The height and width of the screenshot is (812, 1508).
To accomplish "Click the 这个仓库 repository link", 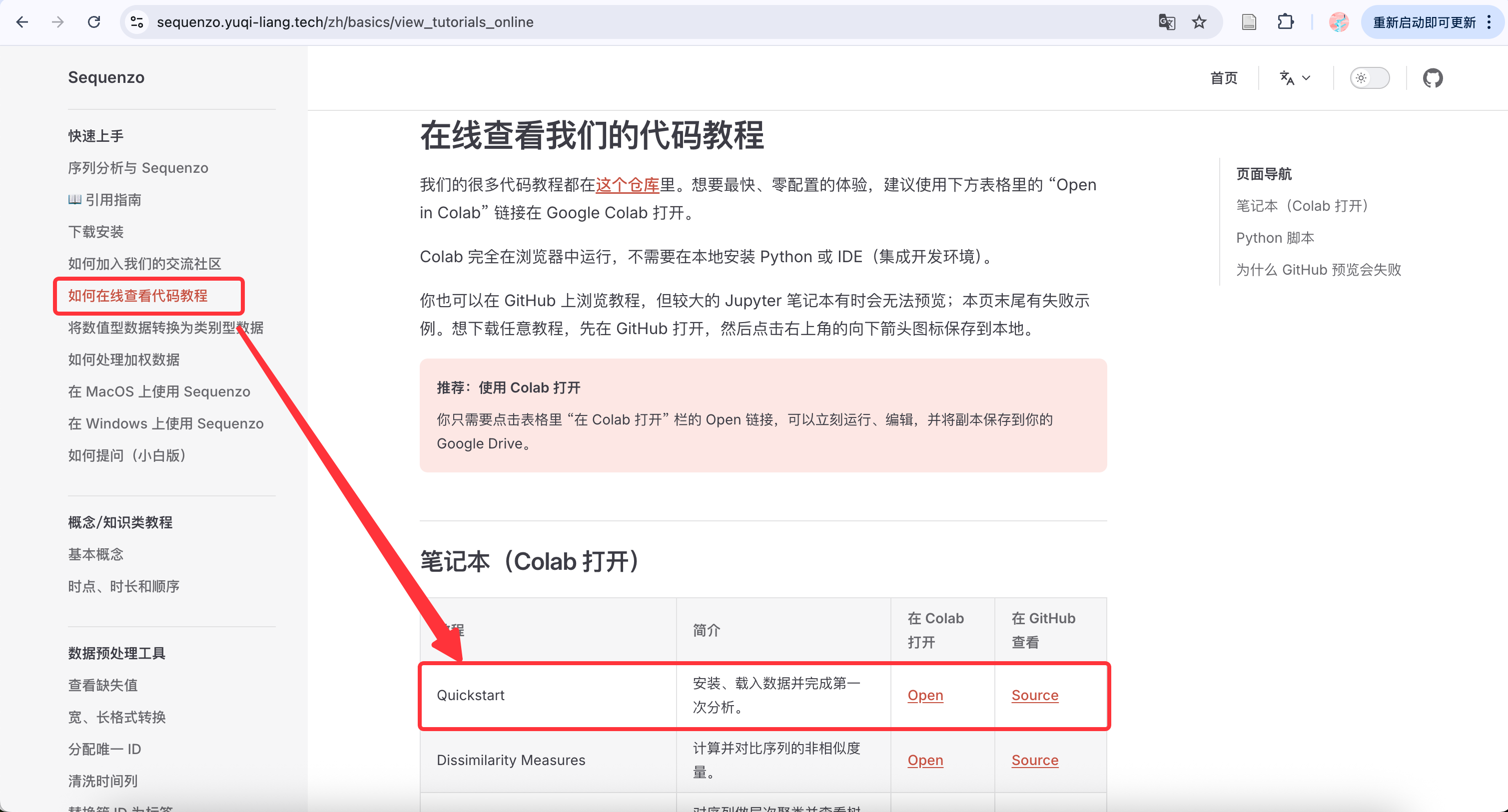I will pos(627,185).
